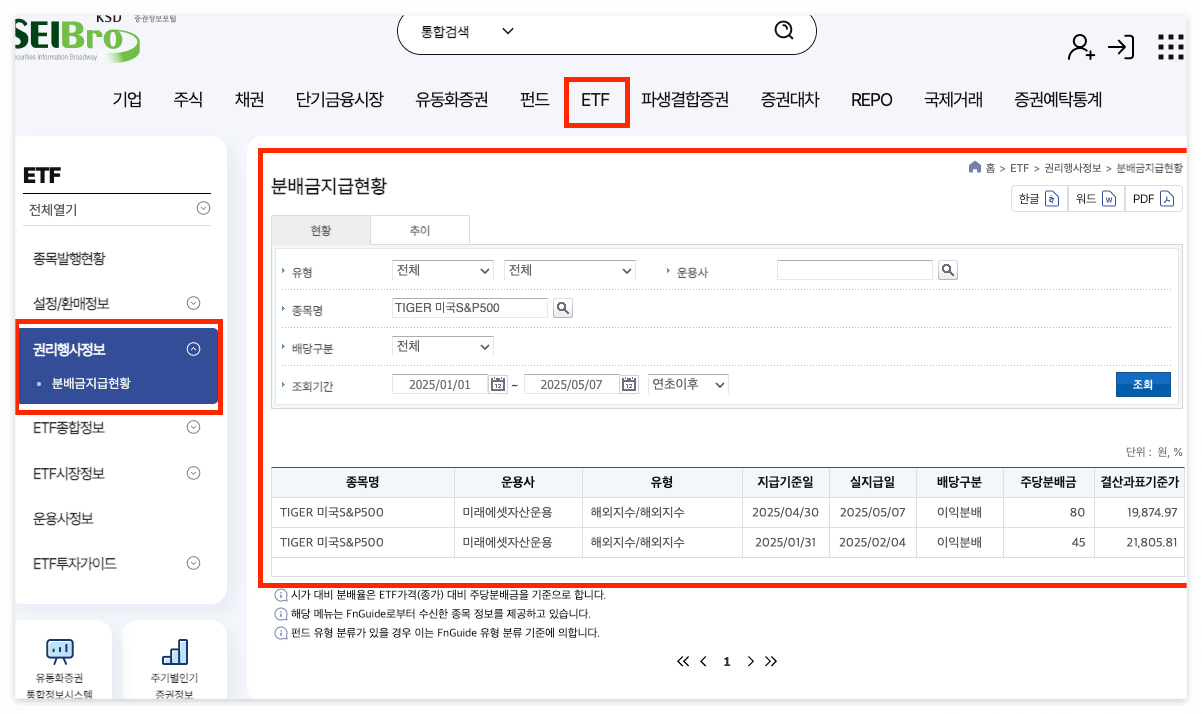
Task: Open 통합검색 dropdown in search bar
Action: click(x=468, y=31)
